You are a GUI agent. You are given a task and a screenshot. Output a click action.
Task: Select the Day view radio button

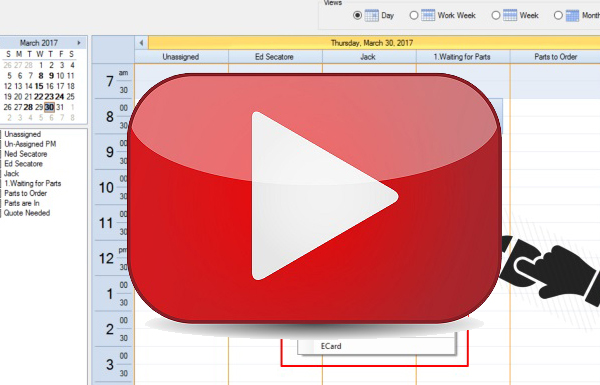pyautogui.click(x=357, y=15)
